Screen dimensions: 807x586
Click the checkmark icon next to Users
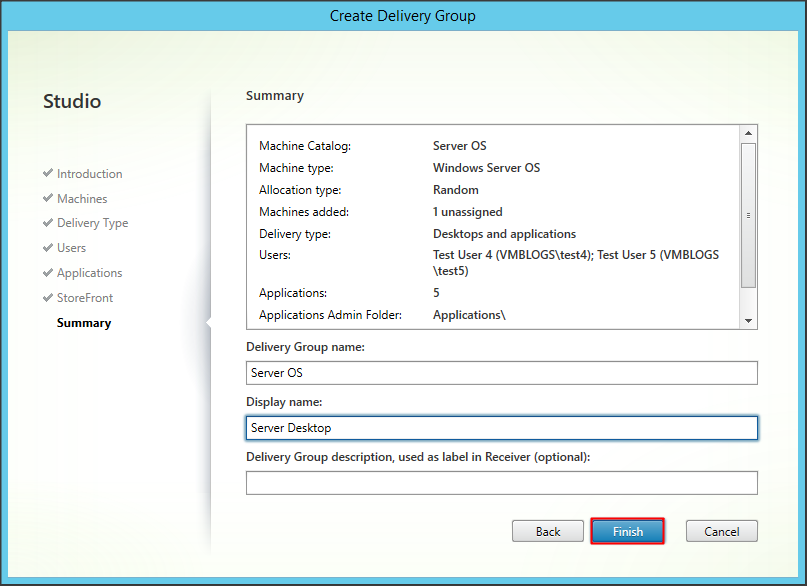coord(48,247)
